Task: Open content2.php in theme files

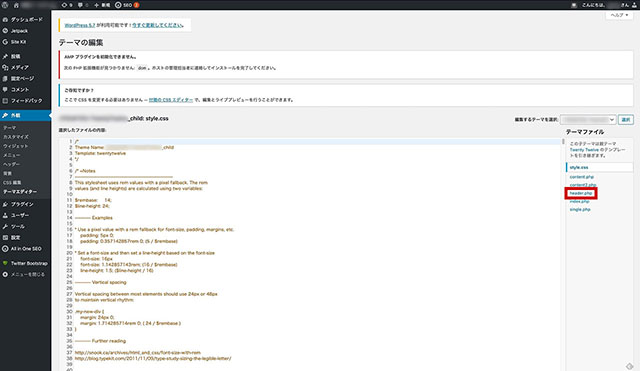Action: pos(583,185)
